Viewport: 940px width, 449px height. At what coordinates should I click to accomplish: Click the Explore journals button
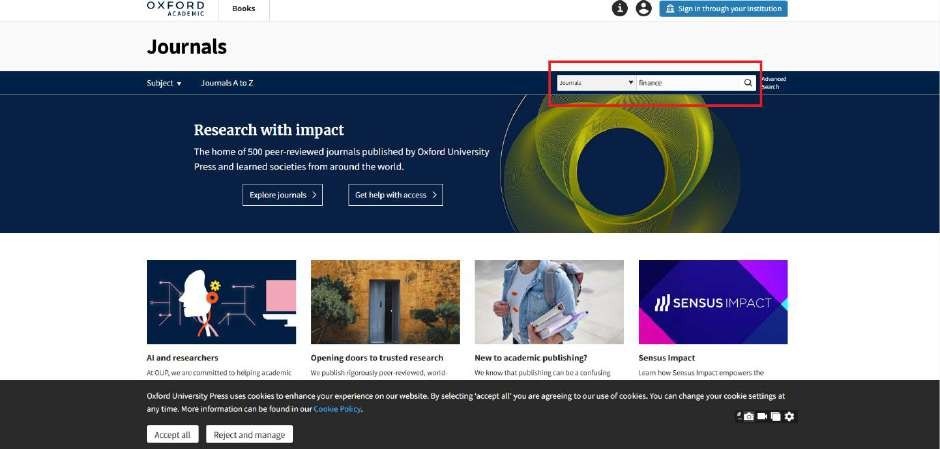(x=282, y=195)
